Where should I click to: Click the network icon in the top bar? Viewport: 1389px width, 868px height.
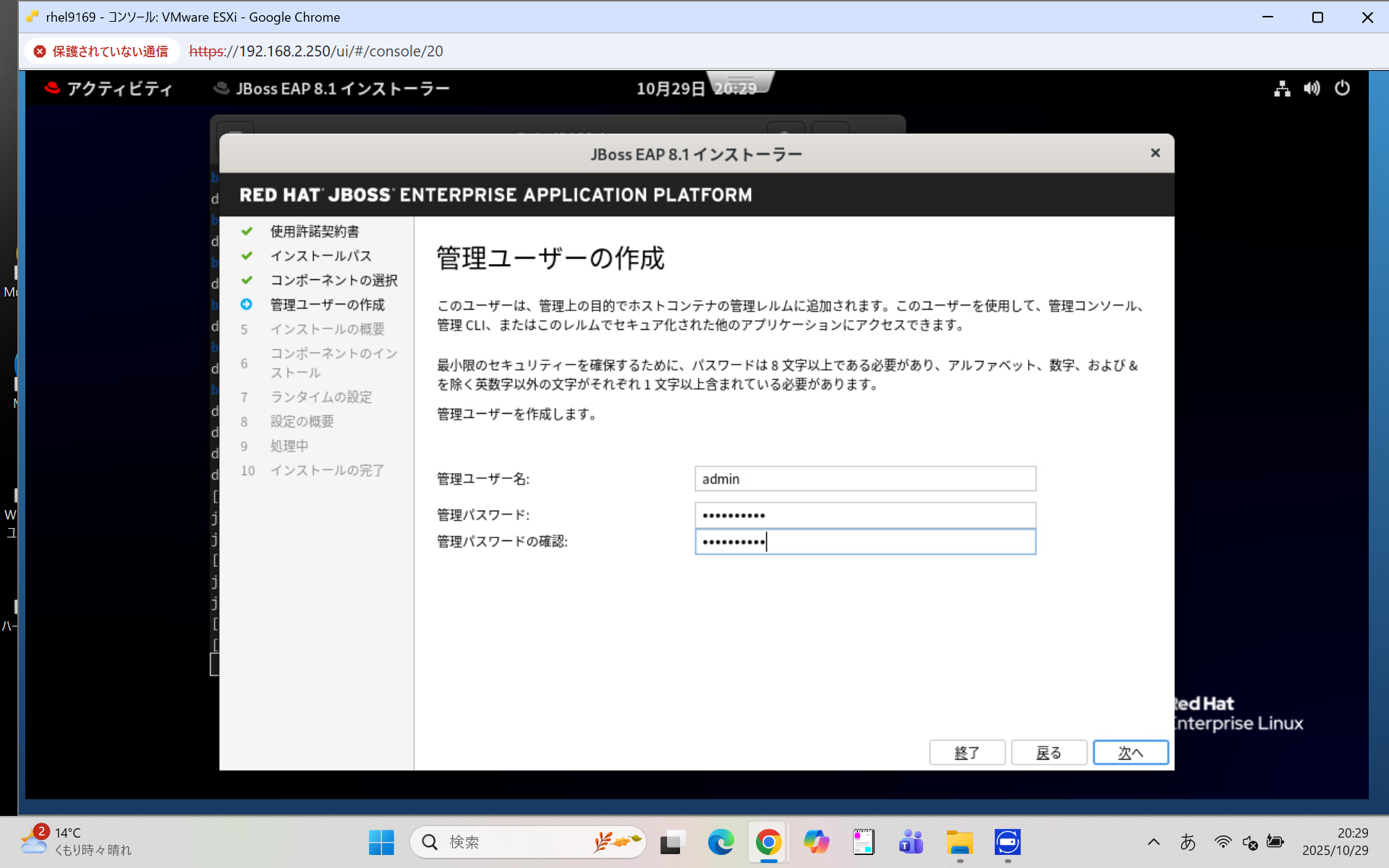[1281, 88]
